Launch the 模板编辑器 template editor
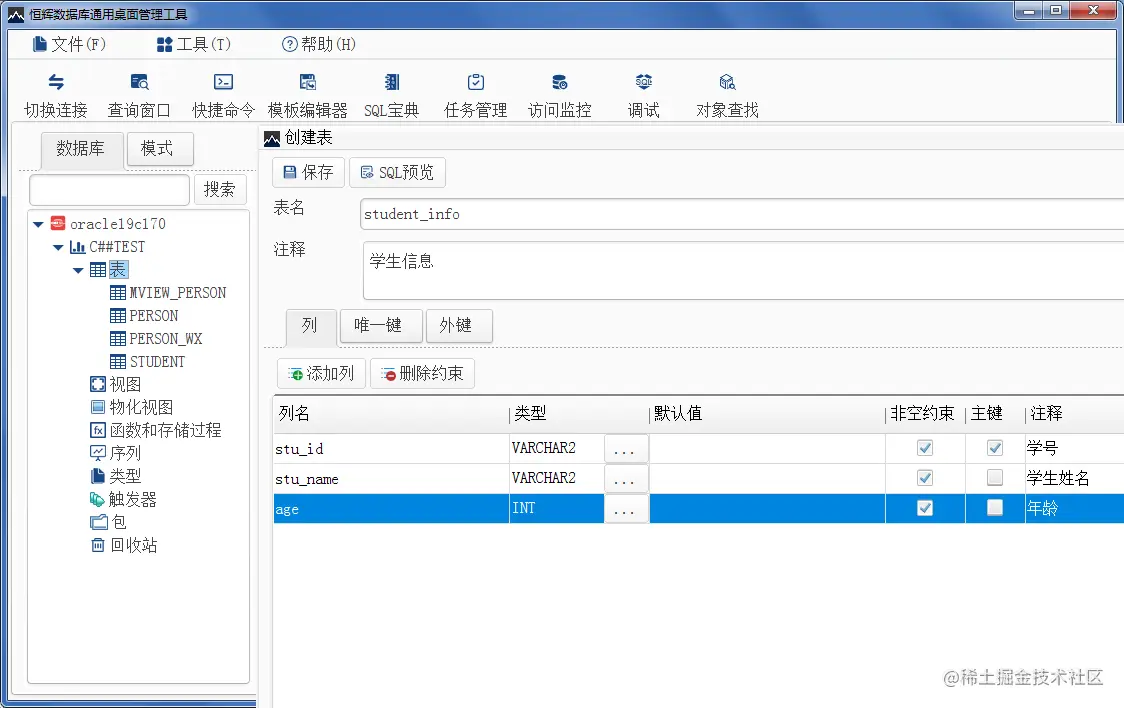The height and width of the screenshot is (708, 1124). click(x=308, y=96)
